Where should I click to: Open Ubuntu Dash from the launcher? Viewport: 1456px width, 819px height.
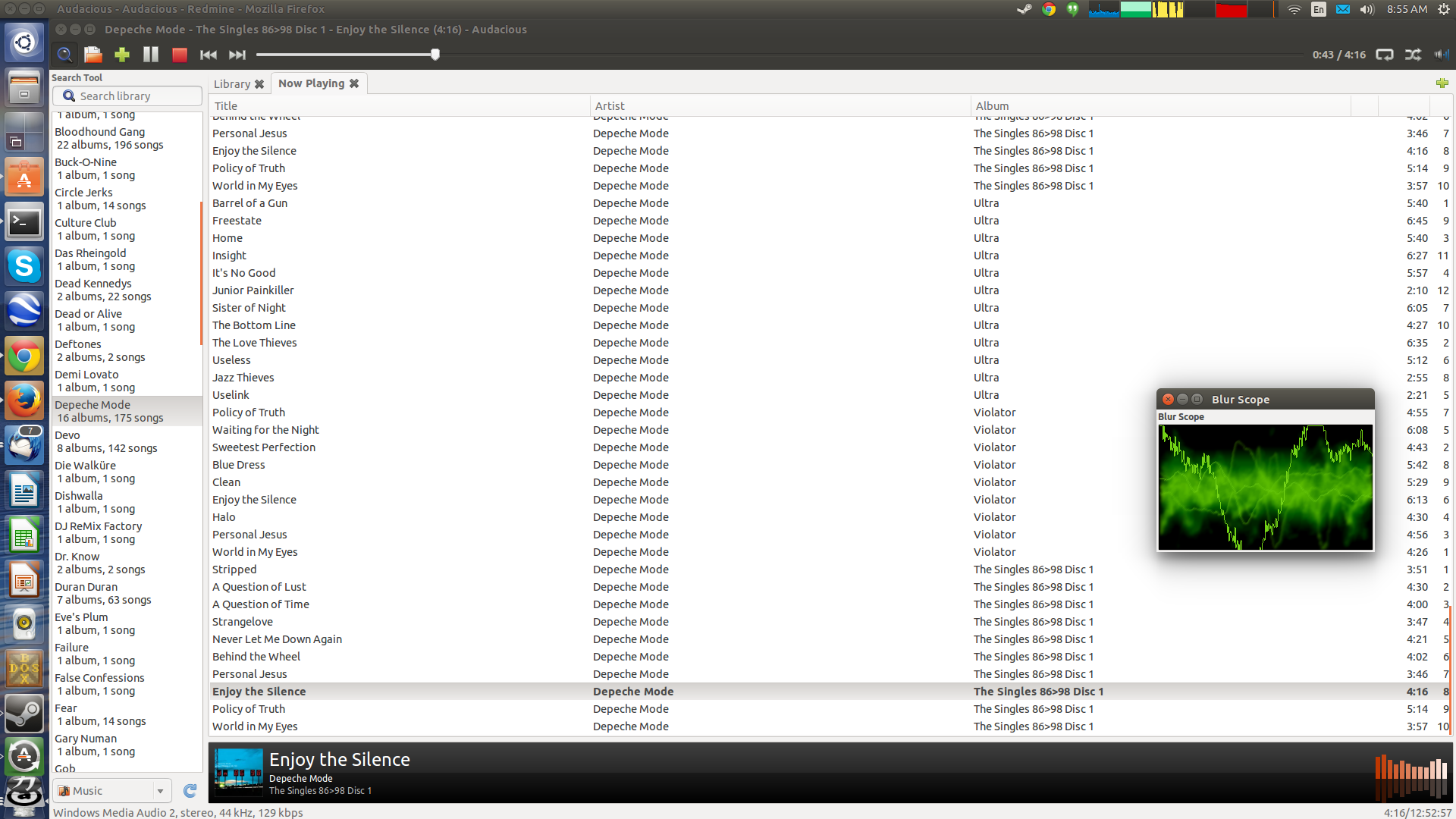tap(24, 43)
